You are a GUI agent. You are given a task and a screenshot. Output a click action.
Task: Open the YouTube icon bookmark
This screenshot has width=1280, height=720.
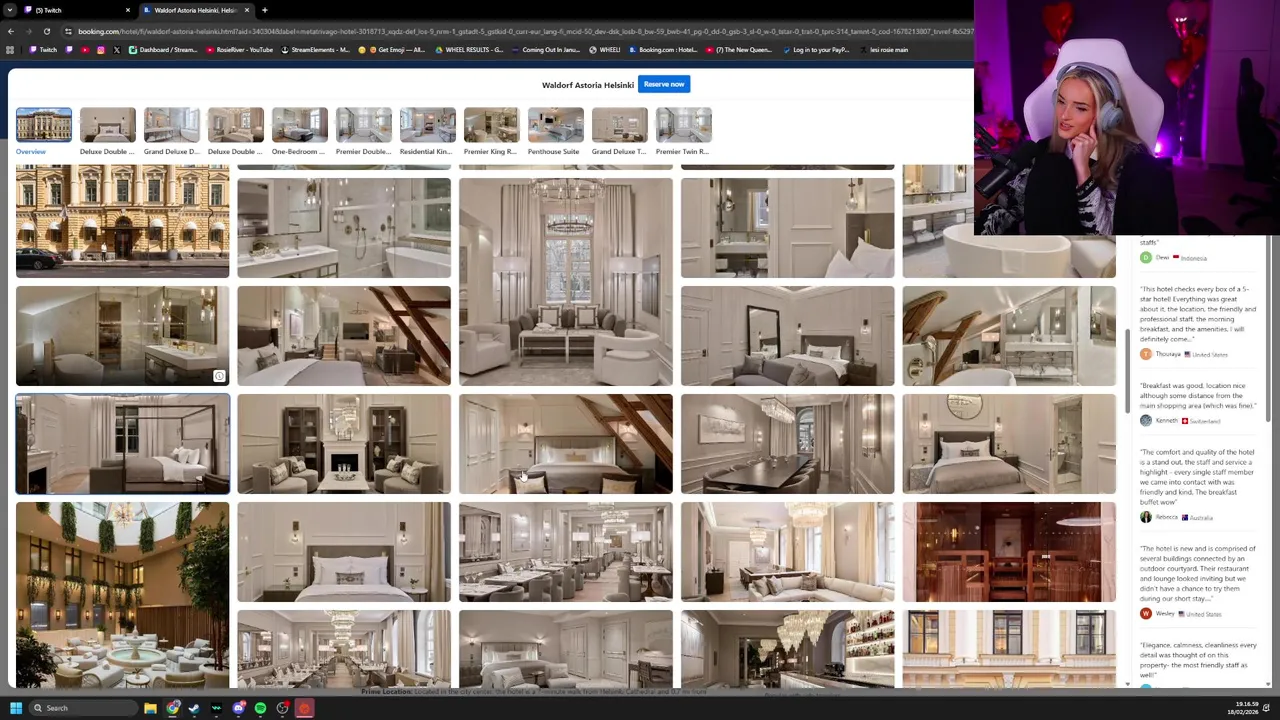click(x=84, y=50)
